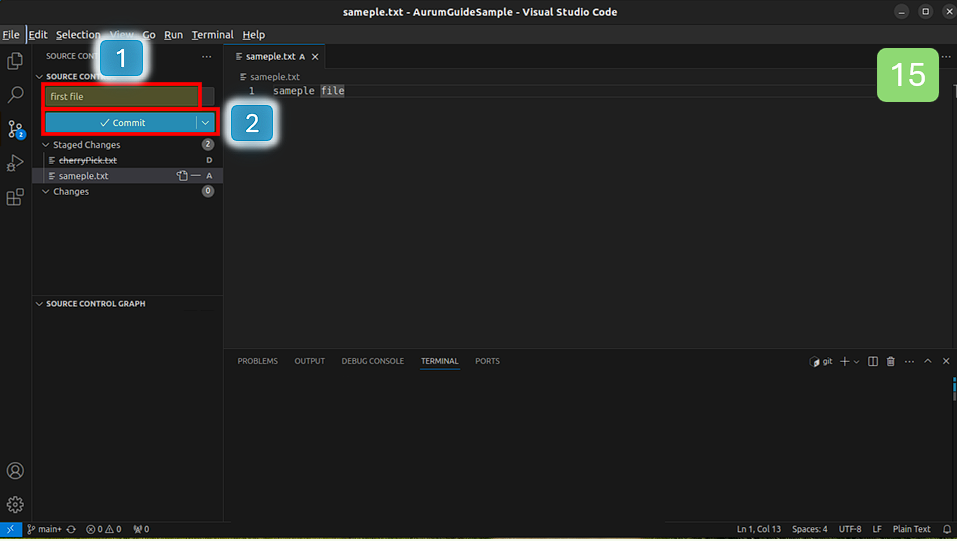Open editor more actions ellipsis at top right
Viewport: 957px width, 541px height.
(946, 56)
